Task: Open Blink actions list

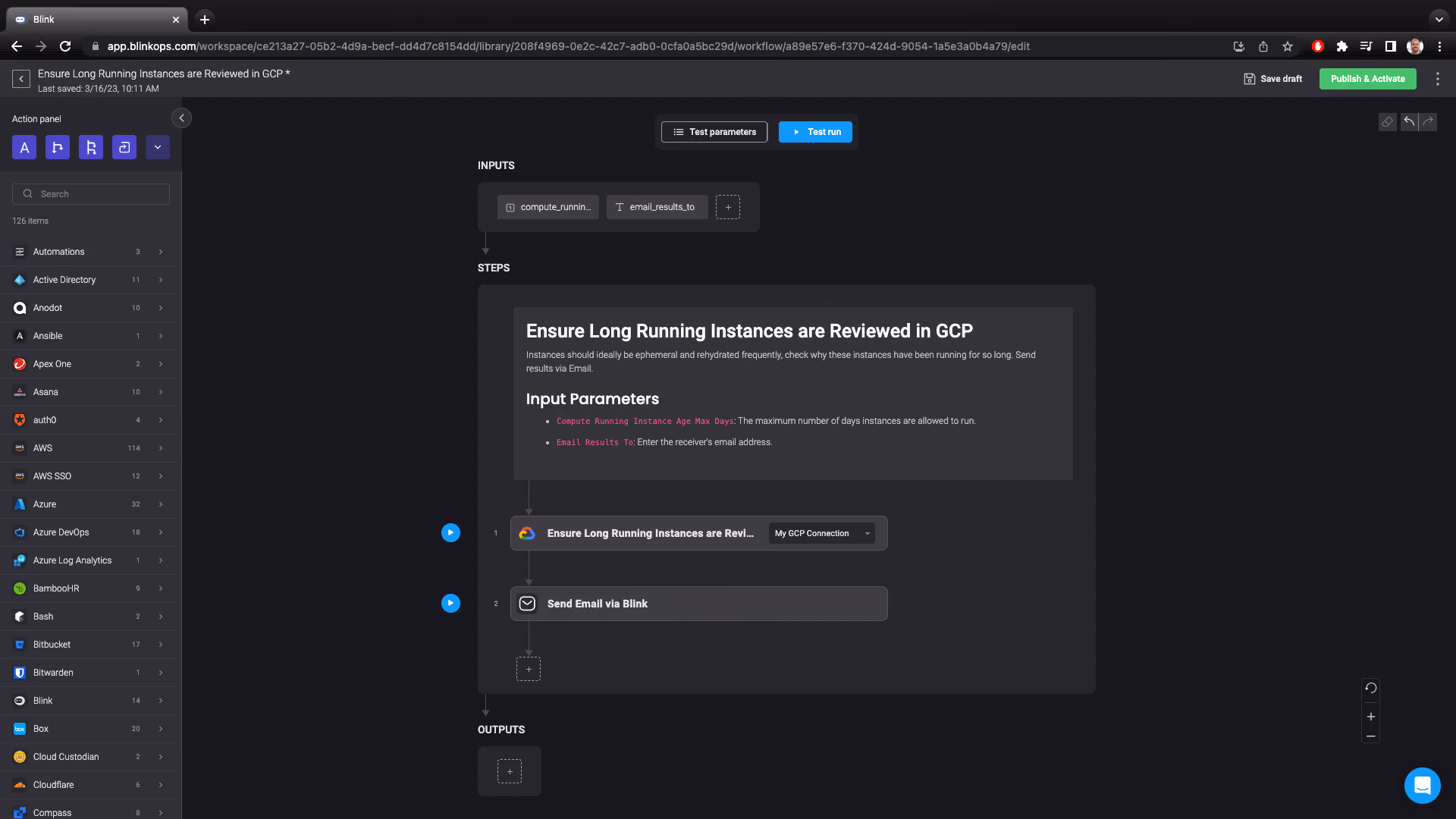Action: tap(88, 701)
